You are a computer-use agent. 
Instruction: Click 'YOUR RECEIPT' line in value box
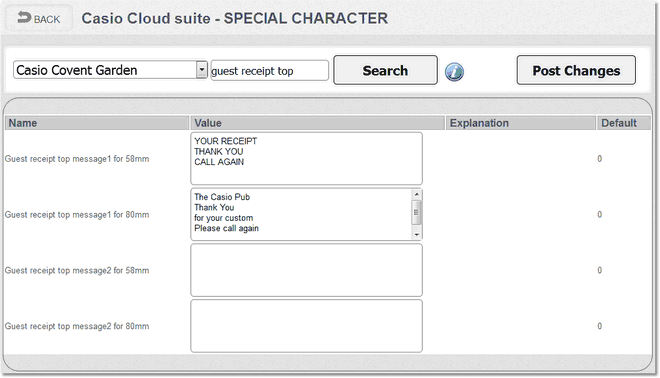(x=226, y=141)
